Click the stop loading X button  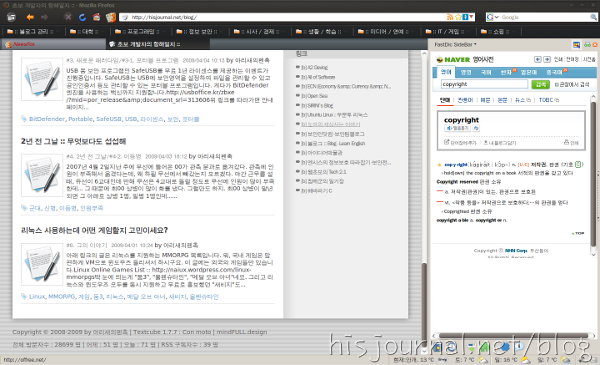point(68,17)
